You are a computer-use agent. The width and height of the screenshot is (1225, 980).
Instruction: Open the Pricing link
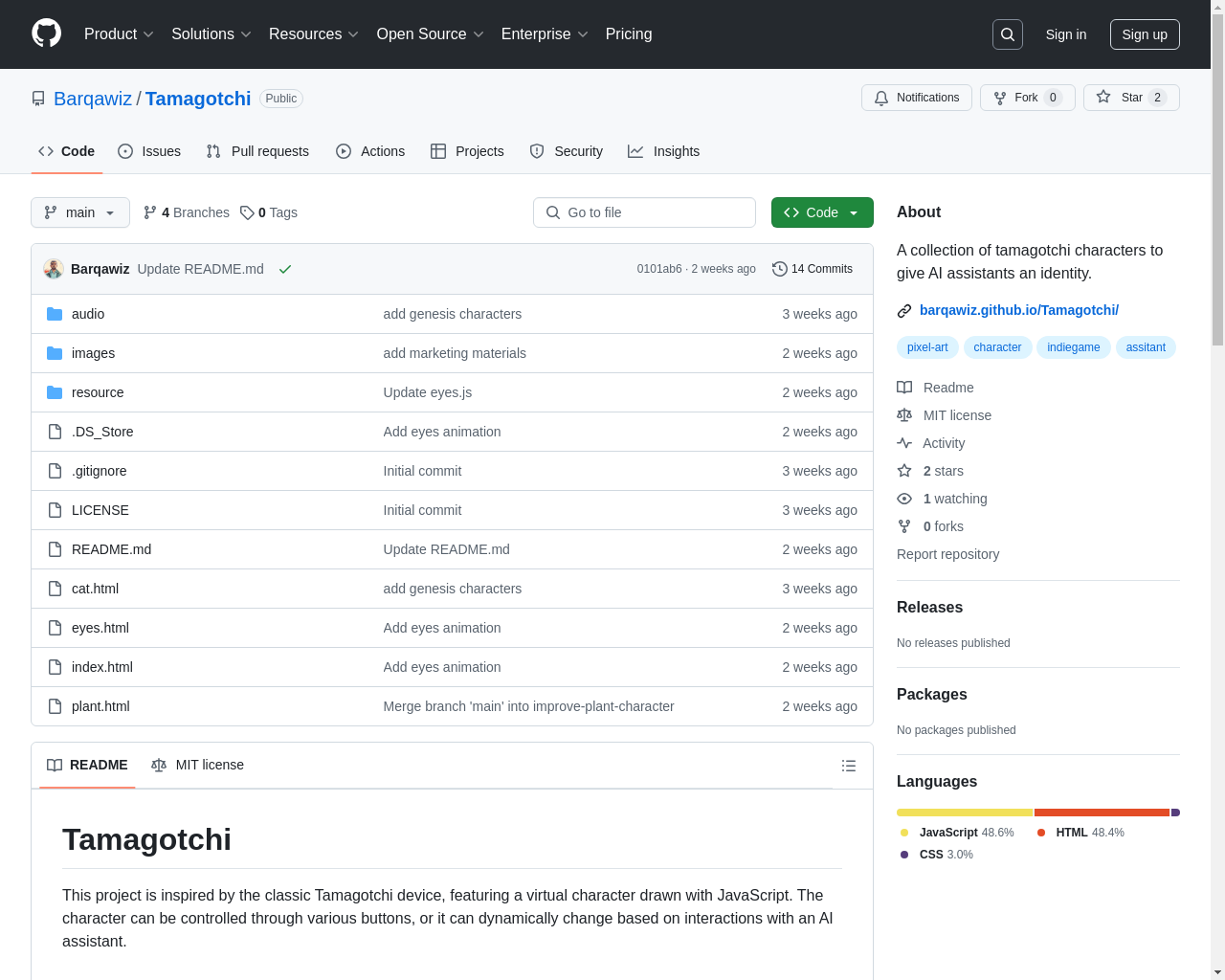tap(629, 34)
